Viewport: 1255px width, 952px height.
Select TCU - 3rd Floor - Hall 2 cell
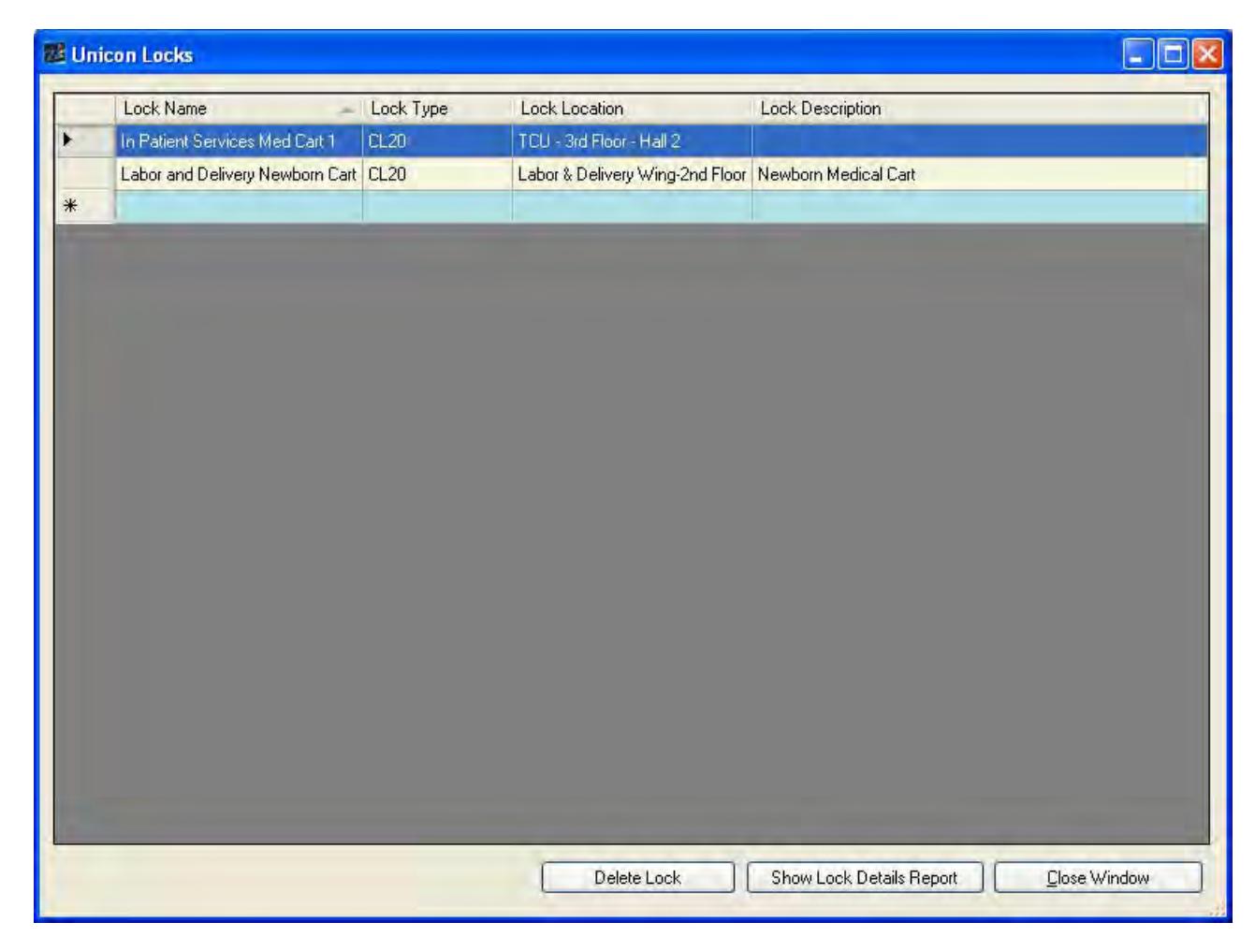(633, 141)
